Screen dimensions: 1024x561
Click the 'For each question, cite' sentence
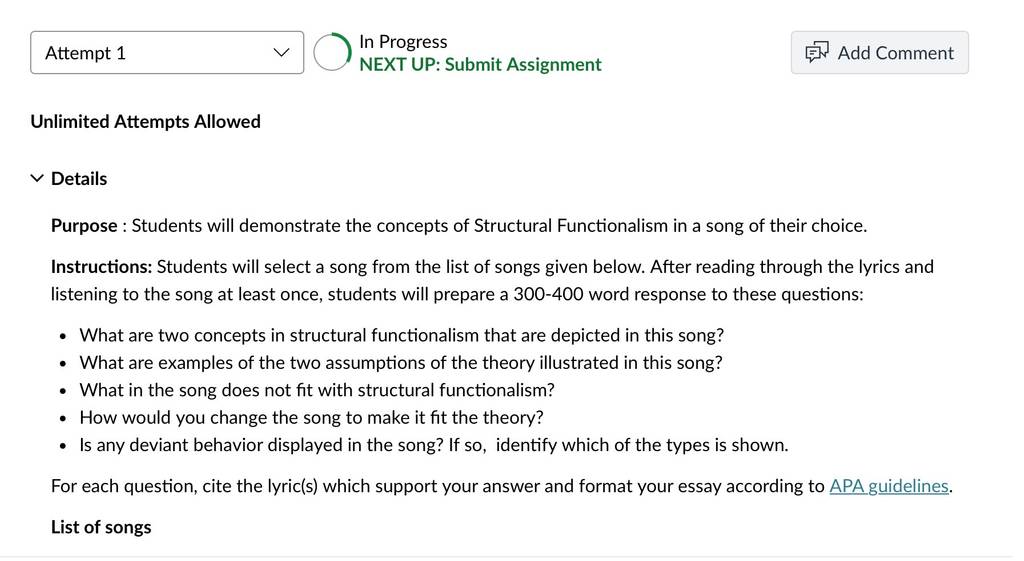coord(502,486)
